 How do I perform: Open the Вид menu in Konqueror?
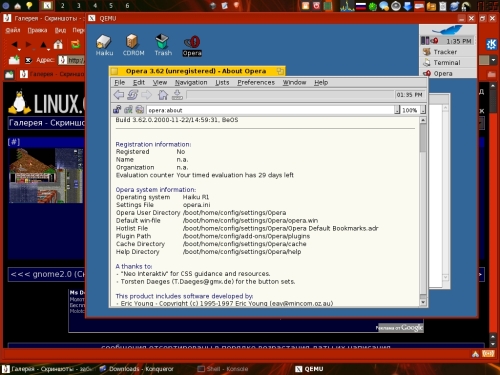click(60, 30)
